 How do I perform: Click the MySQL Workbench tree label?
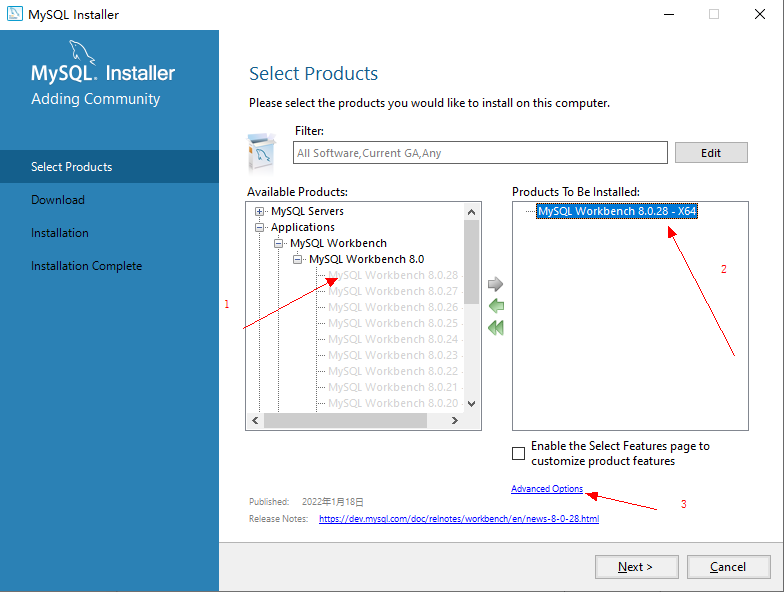(338, 243)
